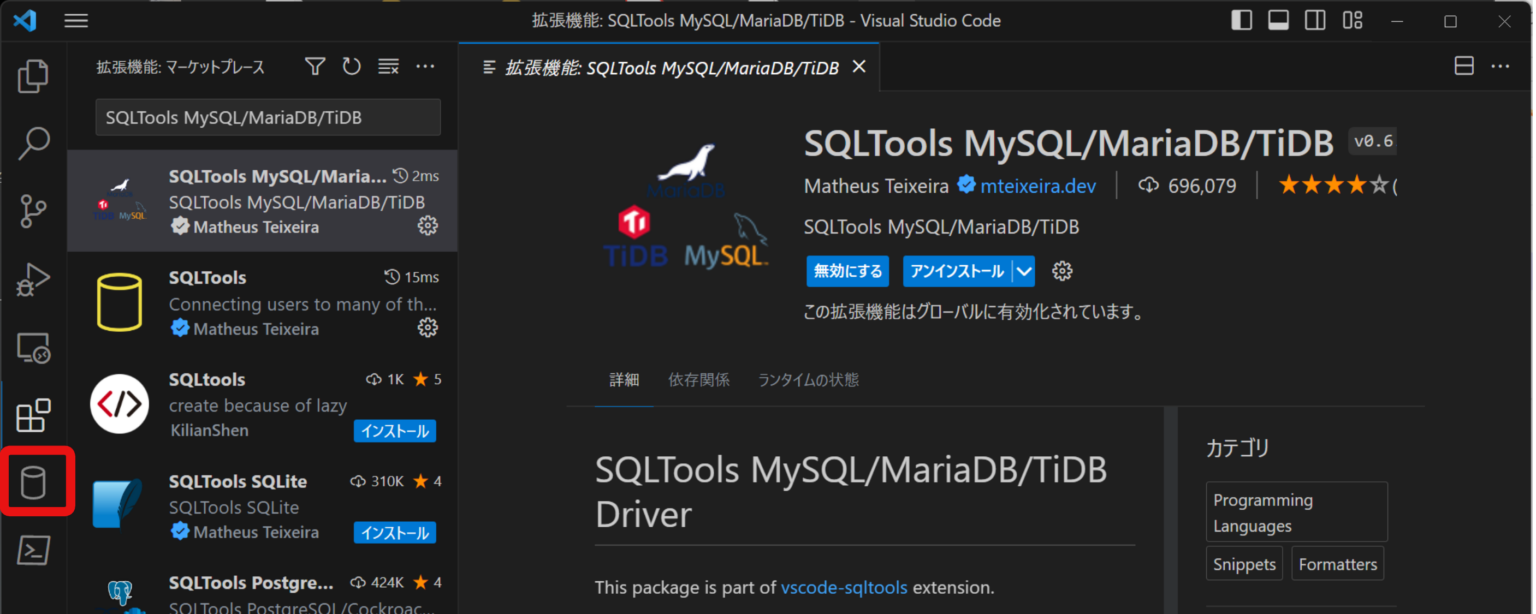This screenshot has width=1536, height=614.
Task: Disable the extension via 無効にする button
Action: [x=847, y=271]
